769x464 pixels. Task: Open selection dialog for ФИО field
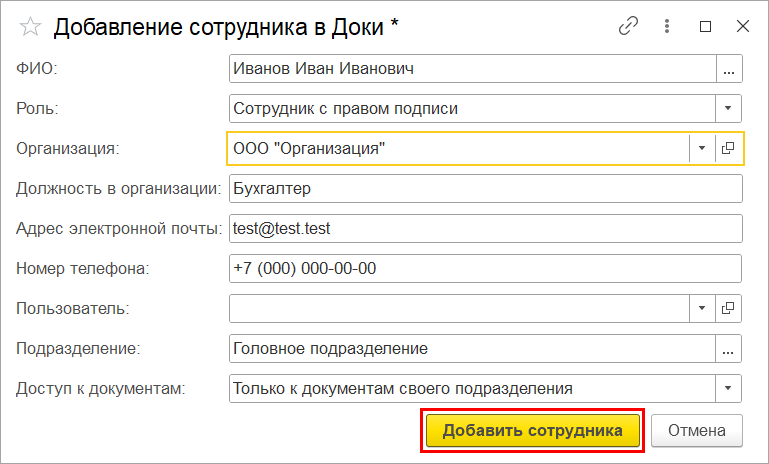coord(729,69)
